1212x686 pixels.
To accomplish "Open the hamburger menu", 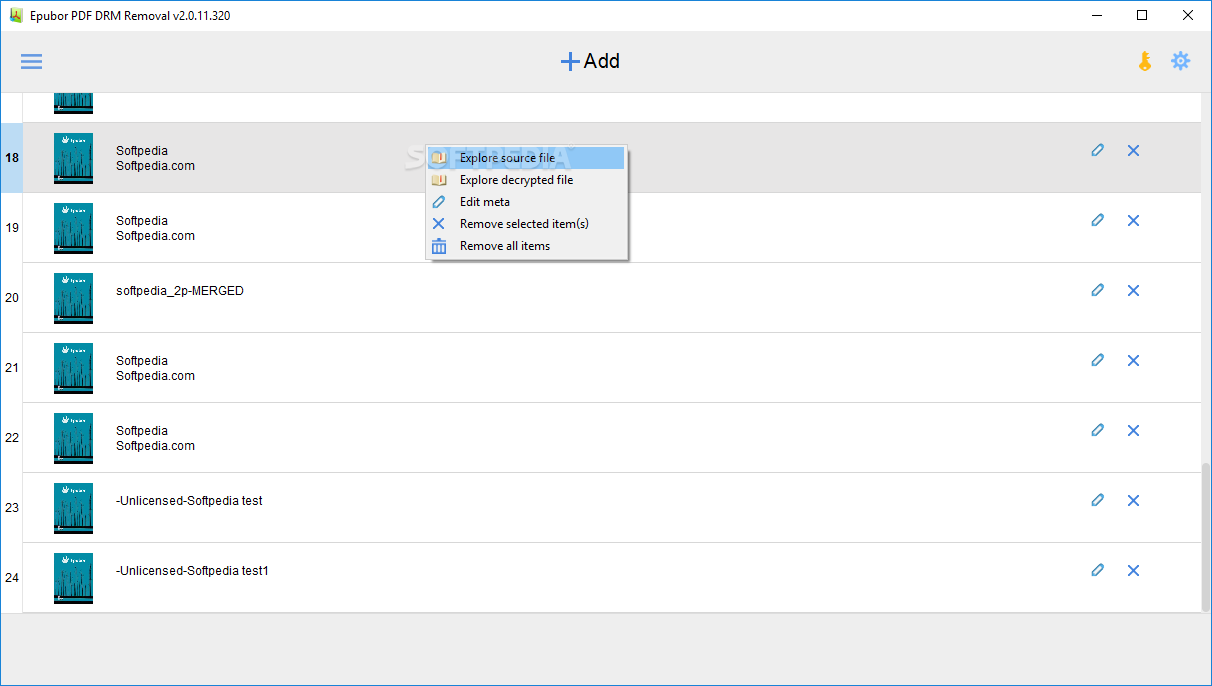I will (31, 61).
